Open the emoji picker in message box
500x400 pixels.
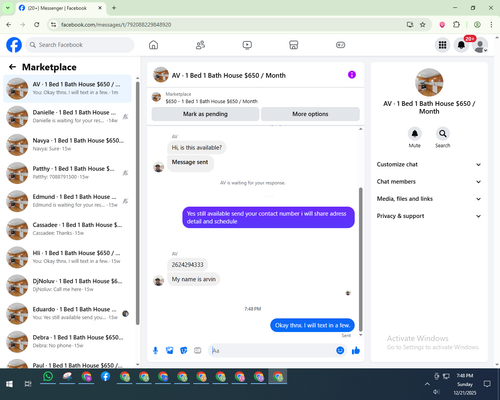[x=340, y=350]
